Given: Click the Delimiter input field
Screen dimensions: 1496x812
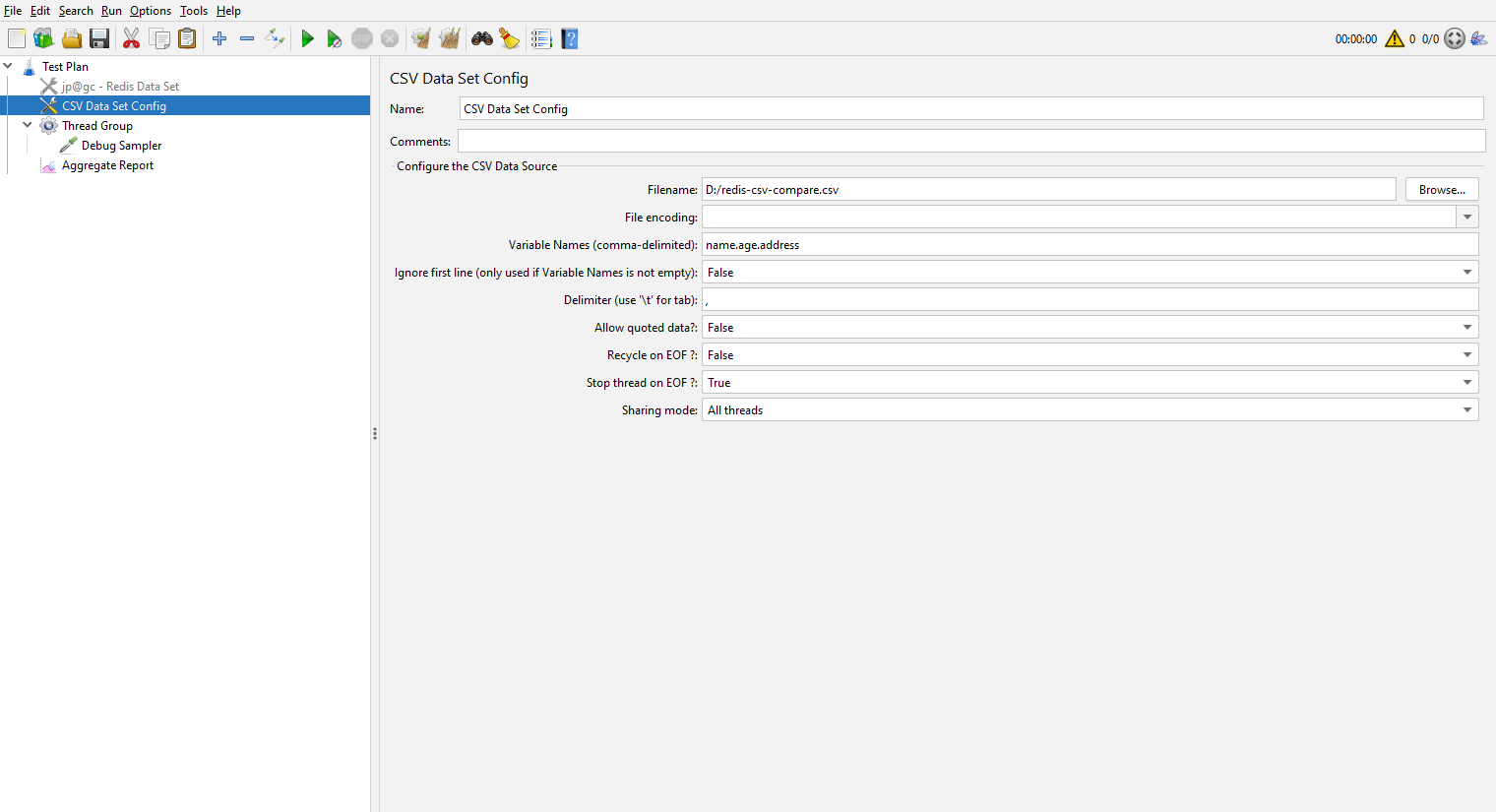Looking at the screenshot, I should point(1090,299).
